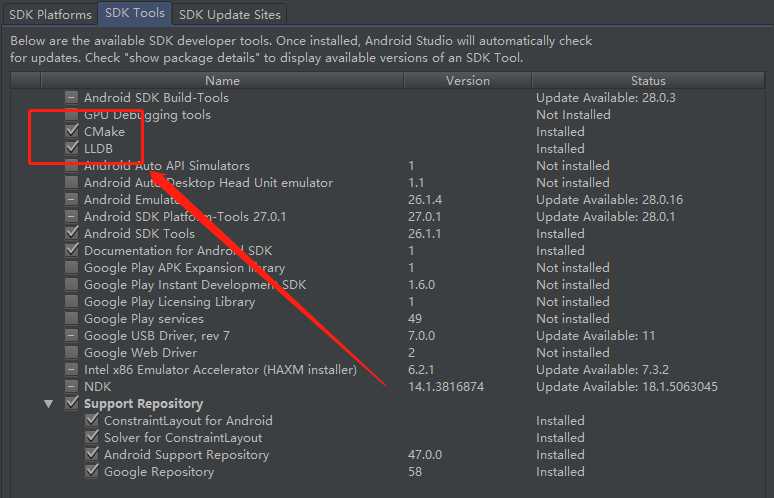The width and height of the screenshot is (774, 498).
Task: Click the Android Support Repository version 47.0.0
Action: click(425, 455)
